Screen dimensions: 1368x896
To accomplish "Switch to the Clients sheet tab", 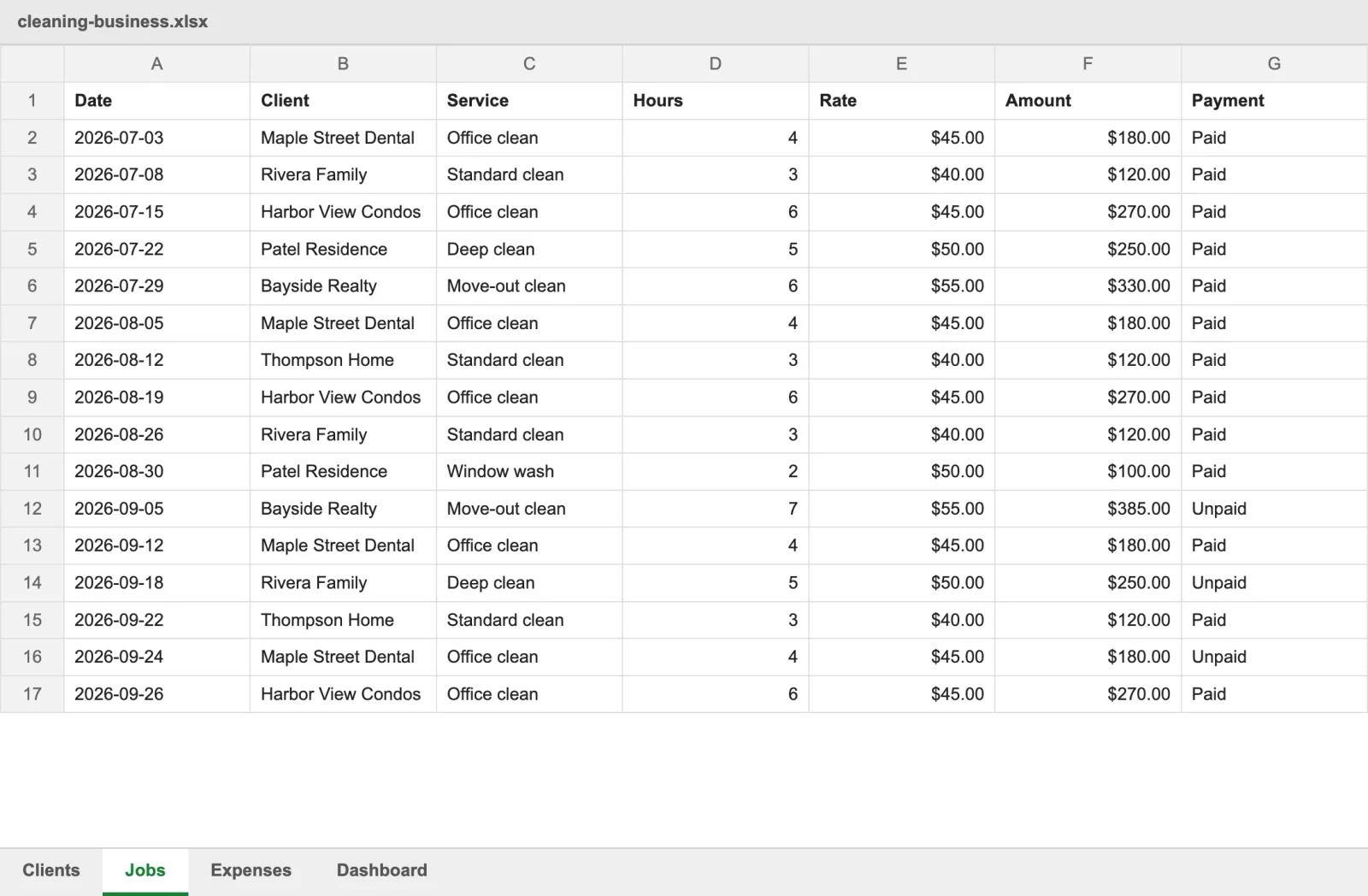I will [51, 870].
